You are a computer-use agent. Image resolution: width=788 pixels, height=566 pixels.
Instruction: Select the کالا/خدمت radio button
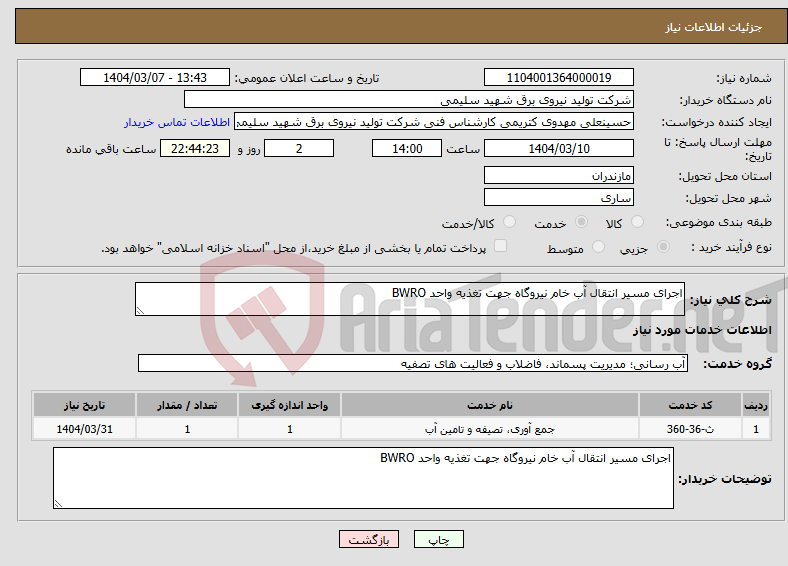[x=509, y=222]
